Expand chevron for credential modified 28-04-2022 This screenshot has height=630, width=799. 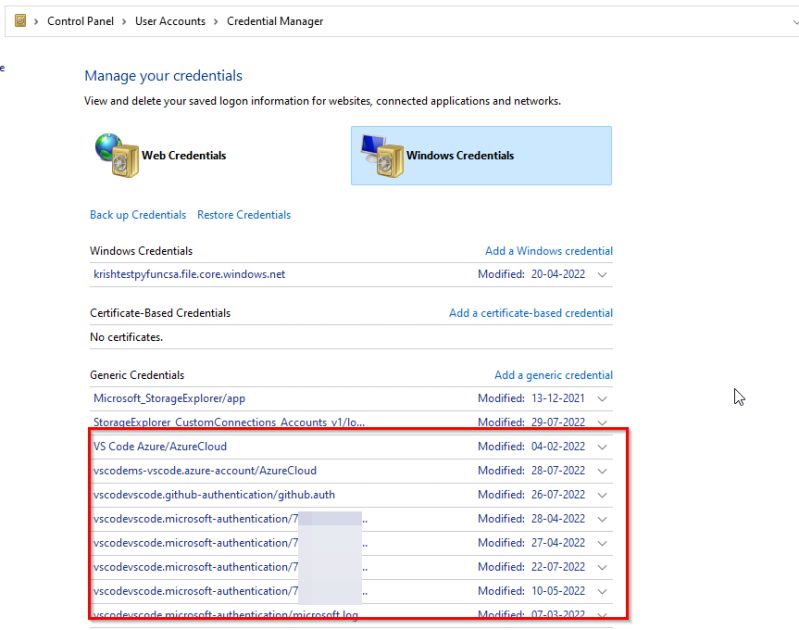coord(602,519)
